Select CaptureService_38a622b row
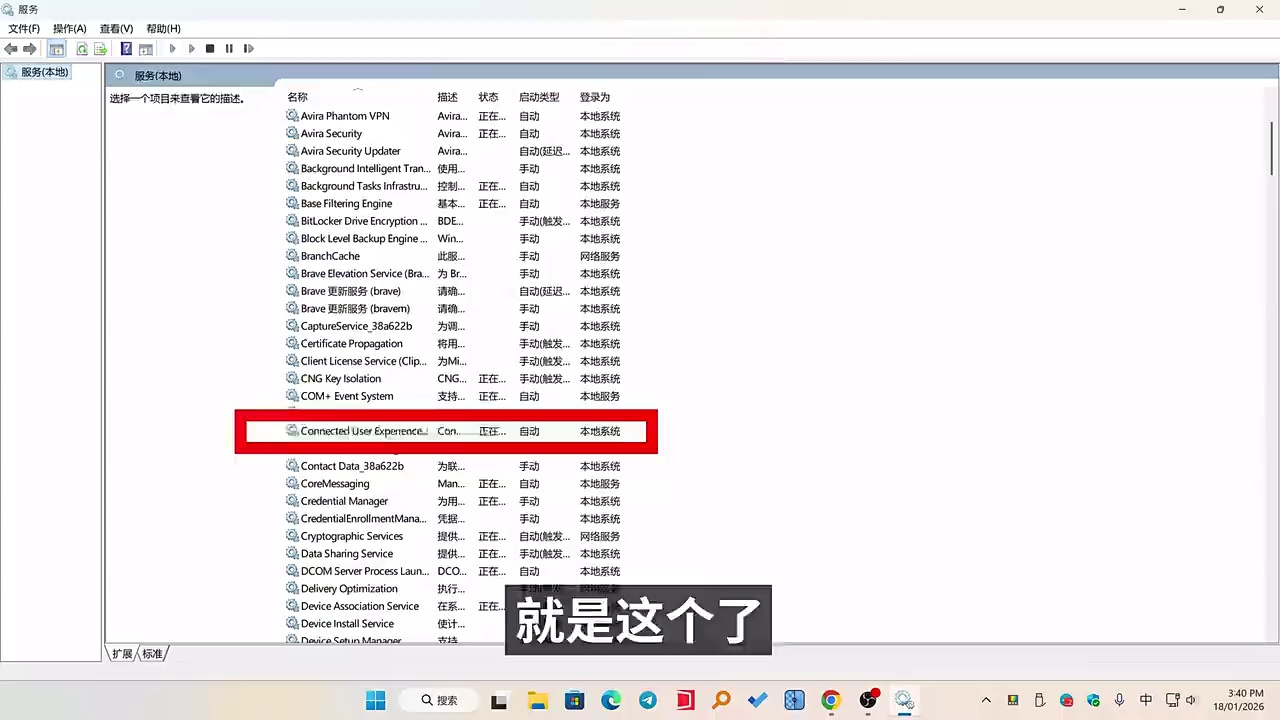Viewport: 1280px width, 720px height. pos(453,326)
